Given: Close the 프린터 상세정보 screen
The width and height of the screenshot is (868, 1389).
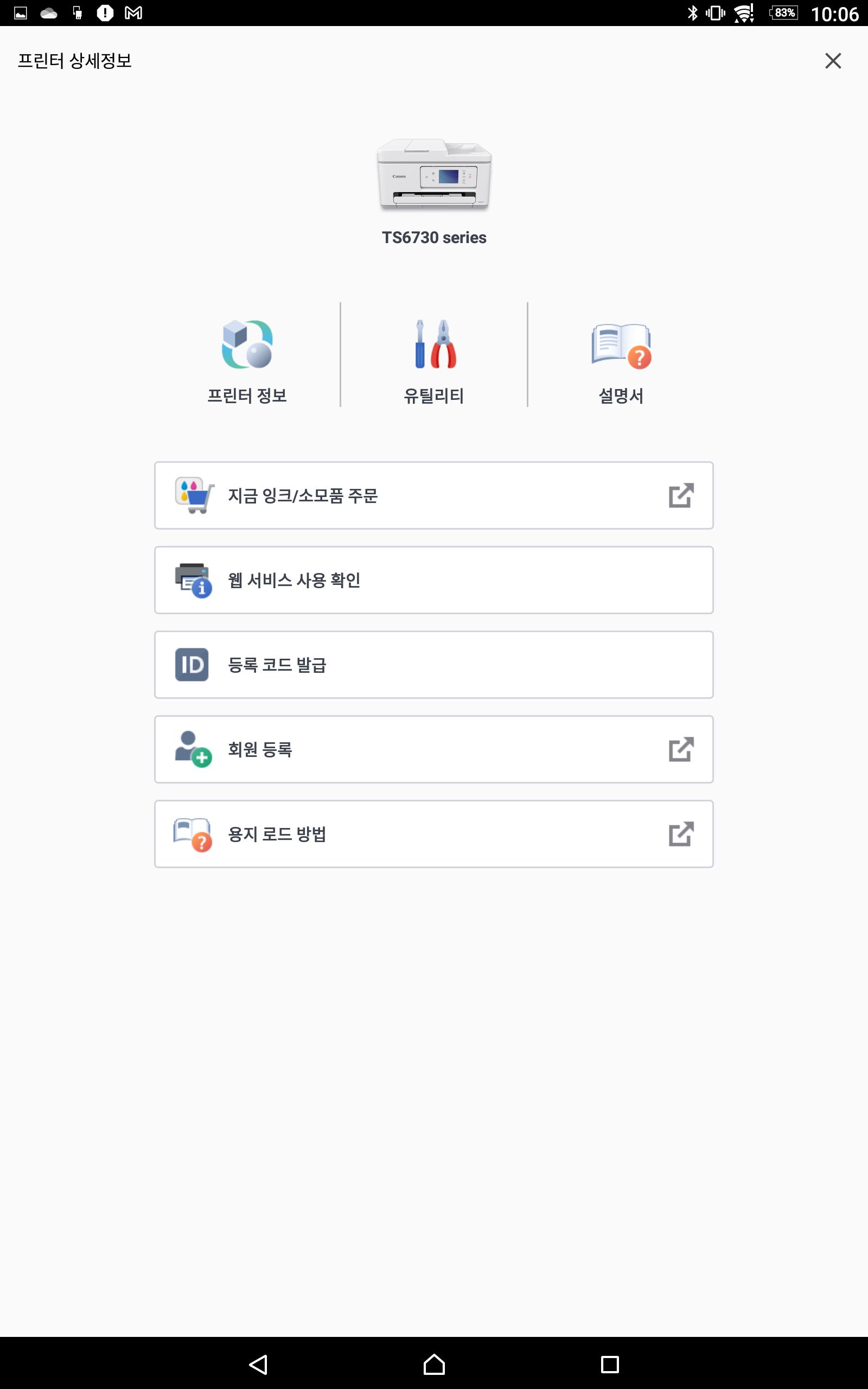Looking at the screenshot, I should (x=833, y=61).
